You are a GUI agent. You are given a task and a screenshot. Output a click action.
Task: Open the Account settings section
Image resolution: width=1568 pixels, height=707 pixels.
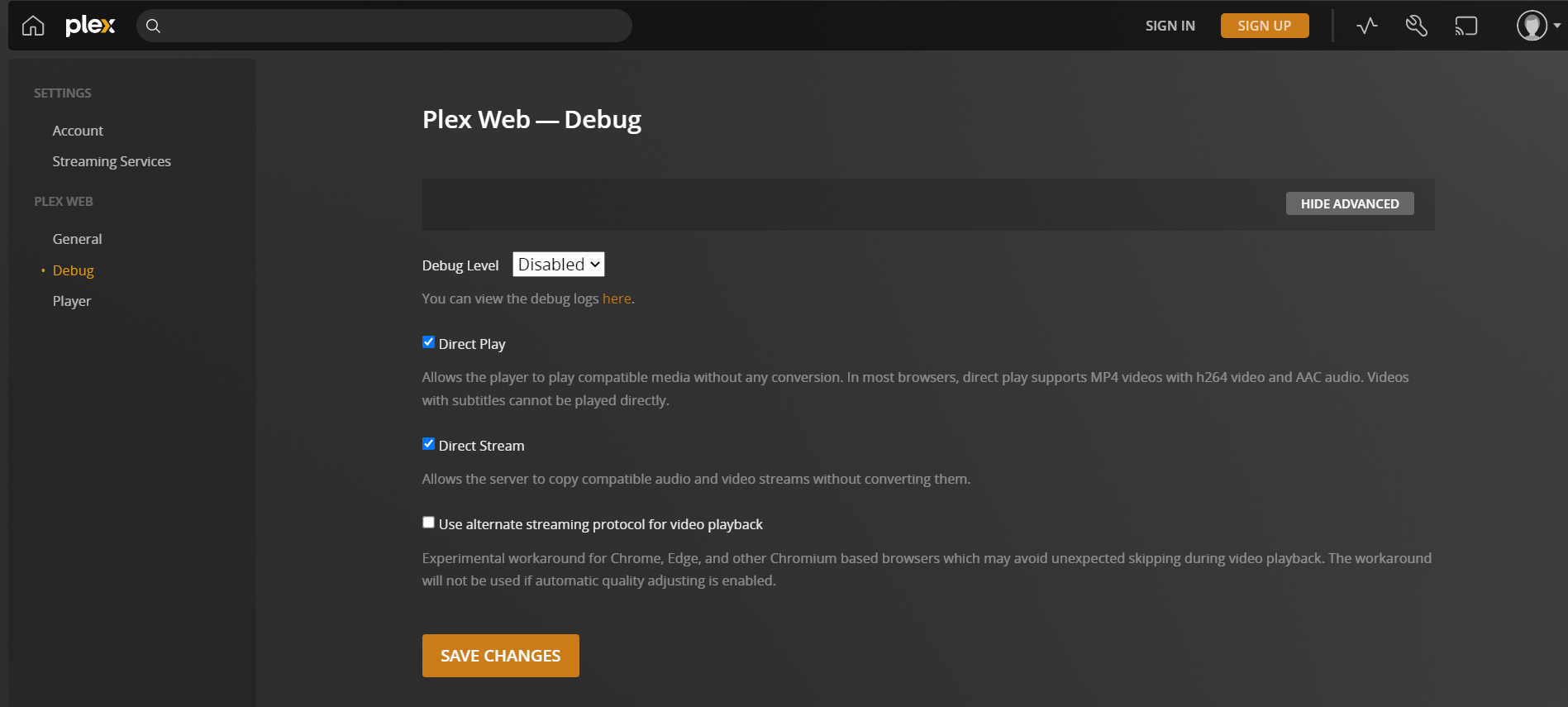[78, 130]
